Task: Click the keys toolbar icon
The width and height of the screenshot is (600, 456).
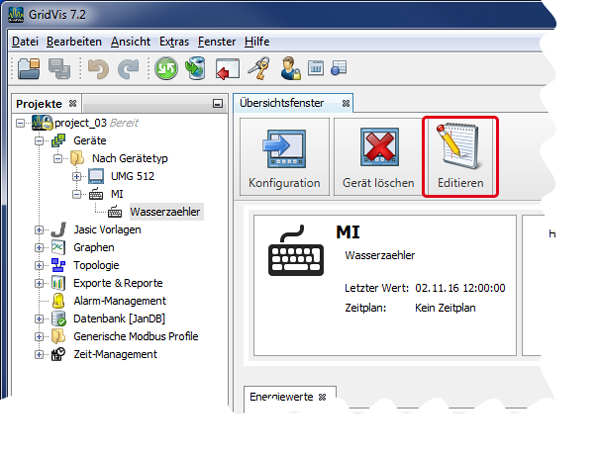Action: (259, 68)
